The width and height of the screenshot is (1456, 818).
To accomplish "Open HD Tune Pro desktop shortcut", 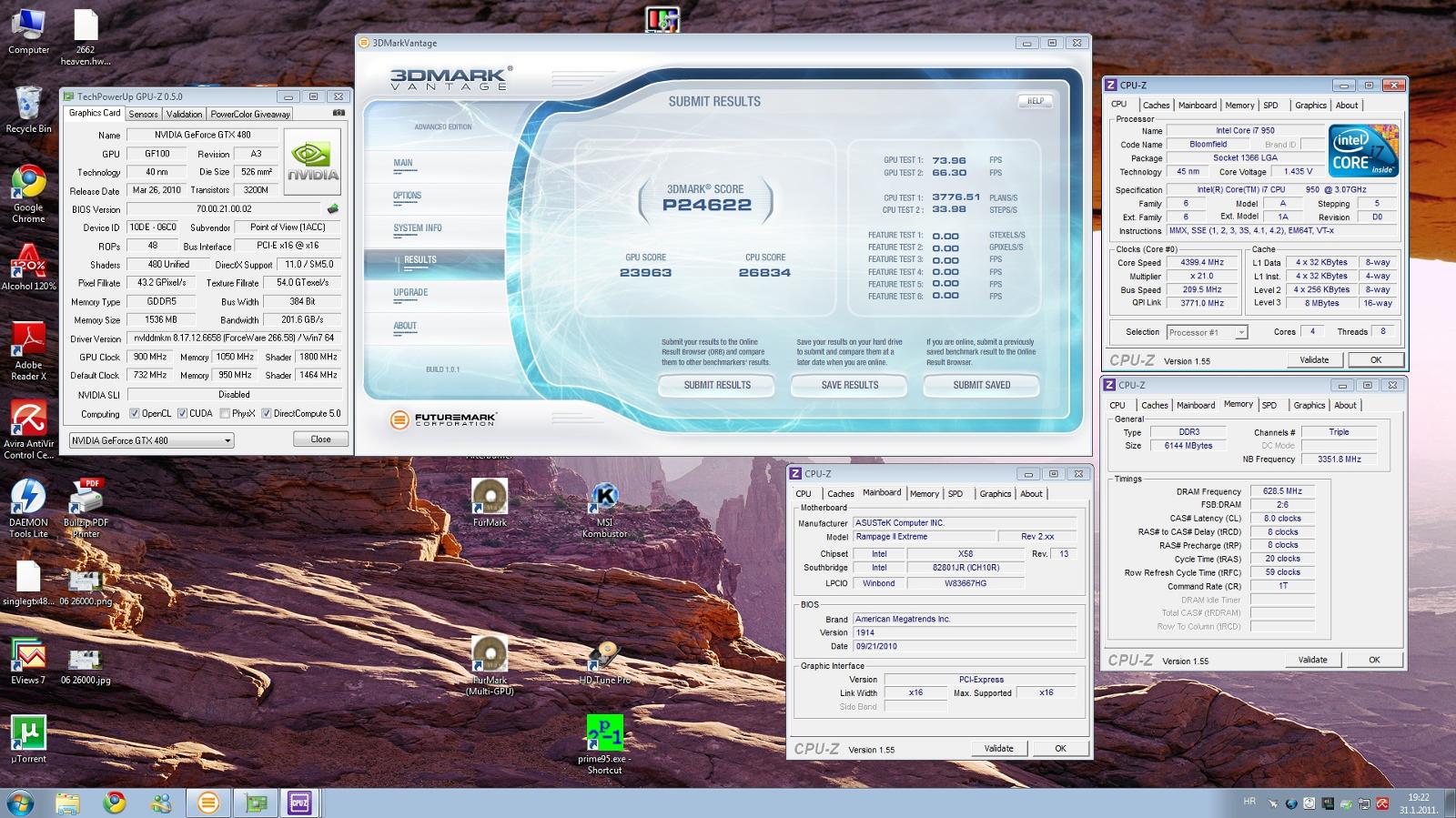I will [x=605, y=661].
